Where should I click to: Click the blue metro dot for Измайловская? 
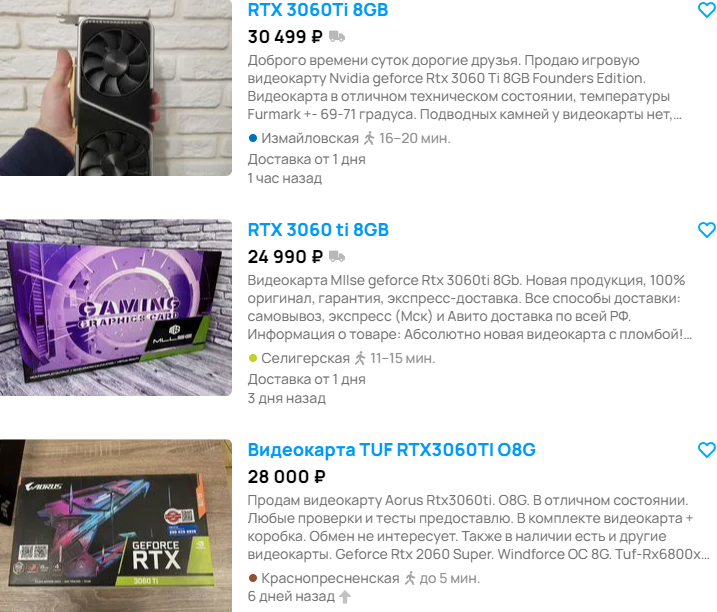252,138
